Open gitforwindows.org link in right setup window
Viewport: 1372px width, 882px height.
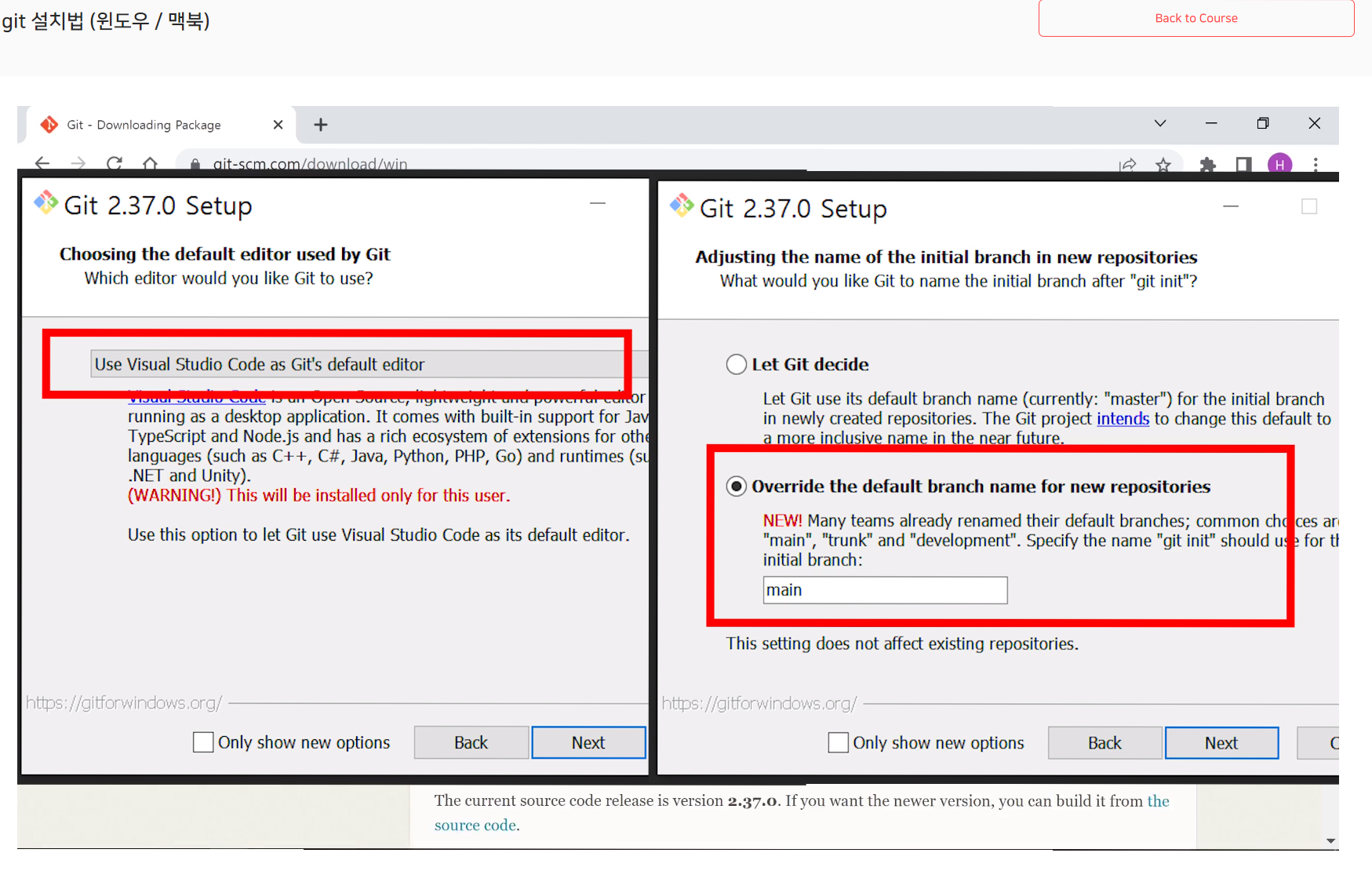[x=759, y=703]
